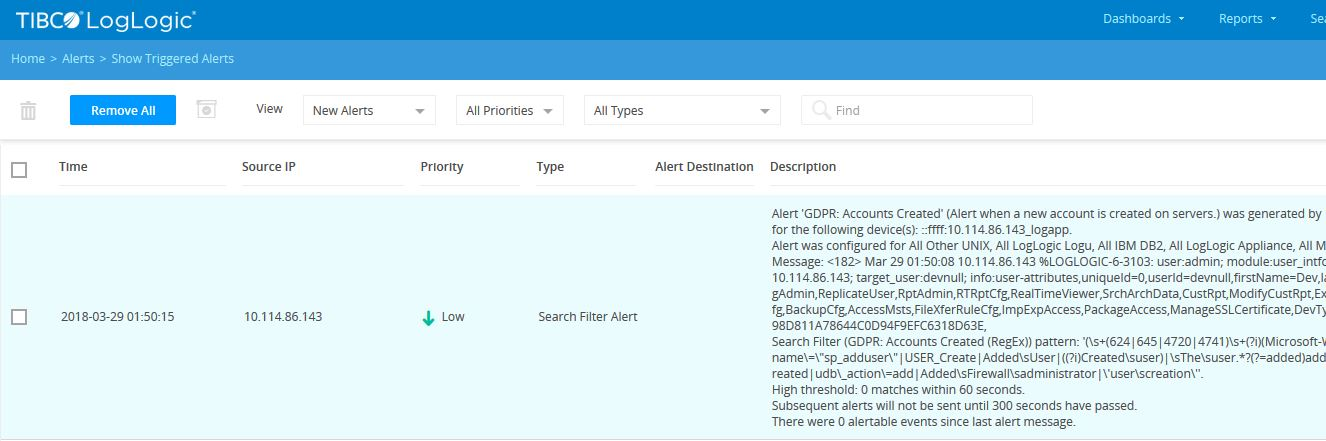The height and width of the screenshot is (441, 1326).
Task: Expand the All Priorities dropdown
Action: [509, 110]
